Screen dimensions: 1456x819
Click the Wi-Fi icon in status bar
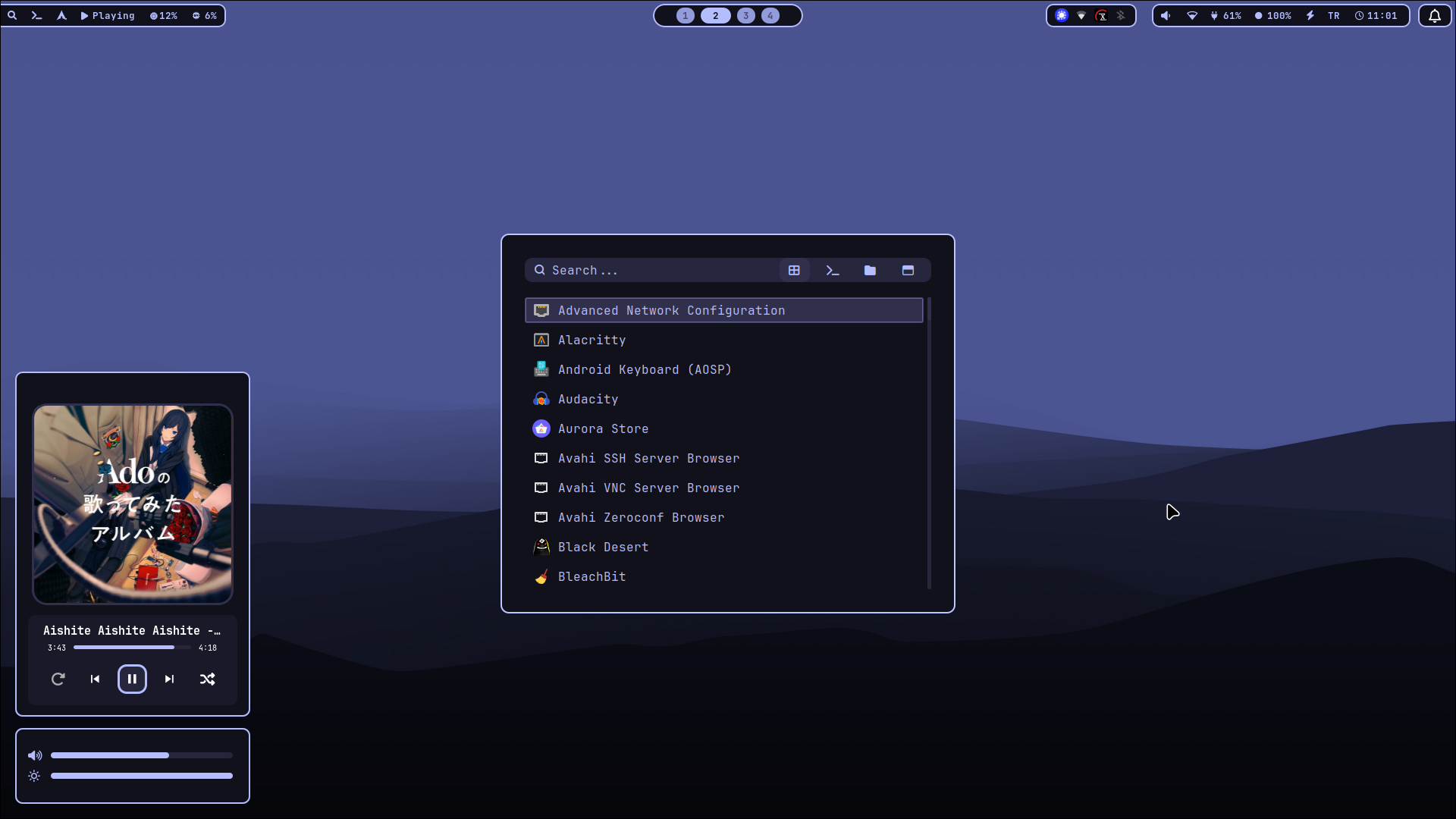(x=1192, y=15)
